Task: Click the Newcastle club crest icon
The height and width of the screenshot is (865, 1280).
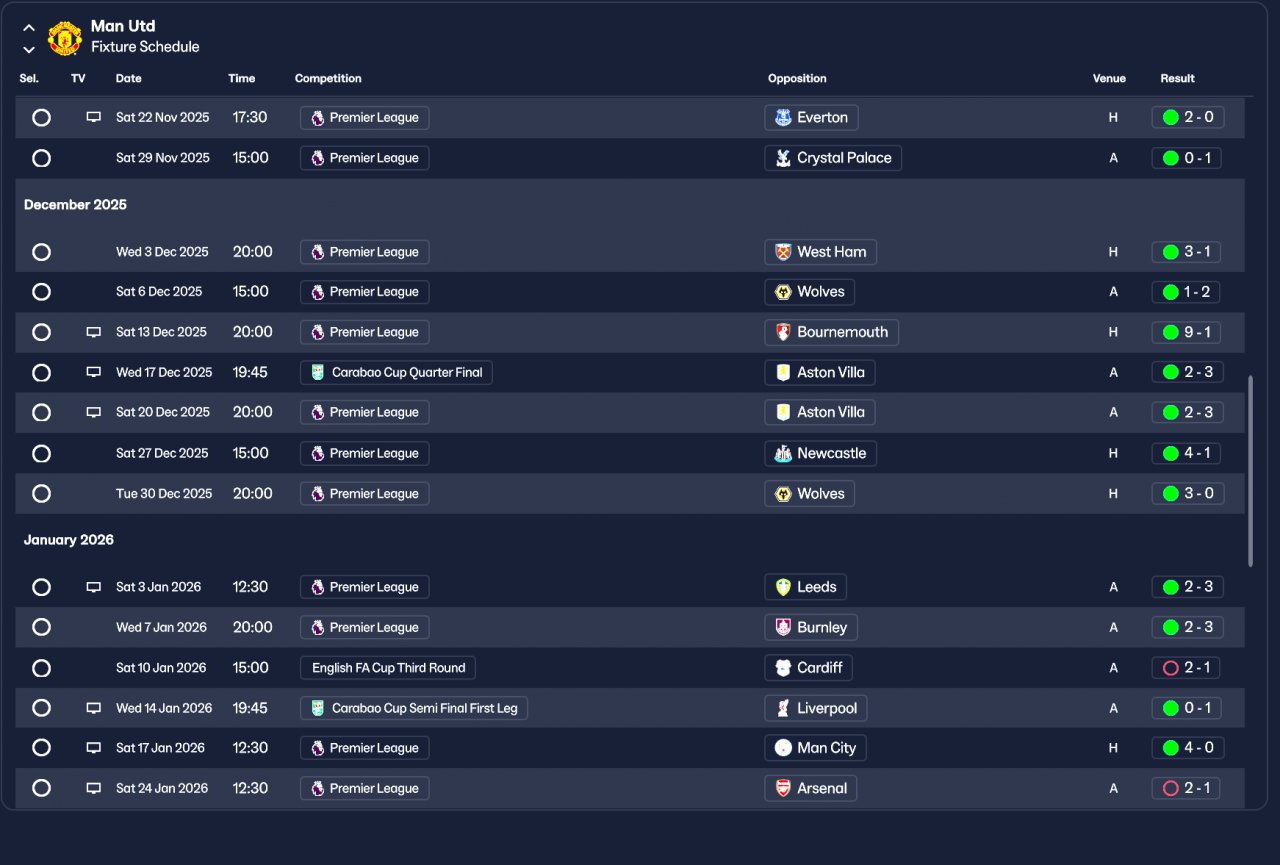Action: point(783,453)
